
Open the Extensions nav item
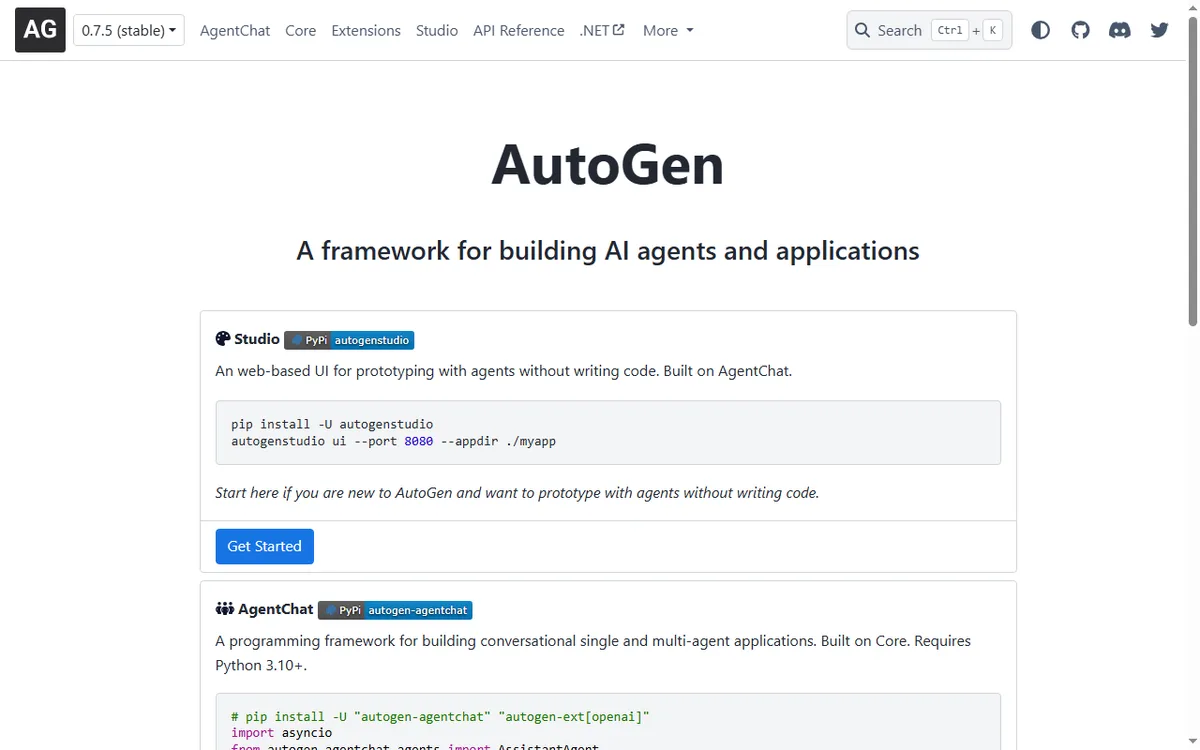pos(366,30)
